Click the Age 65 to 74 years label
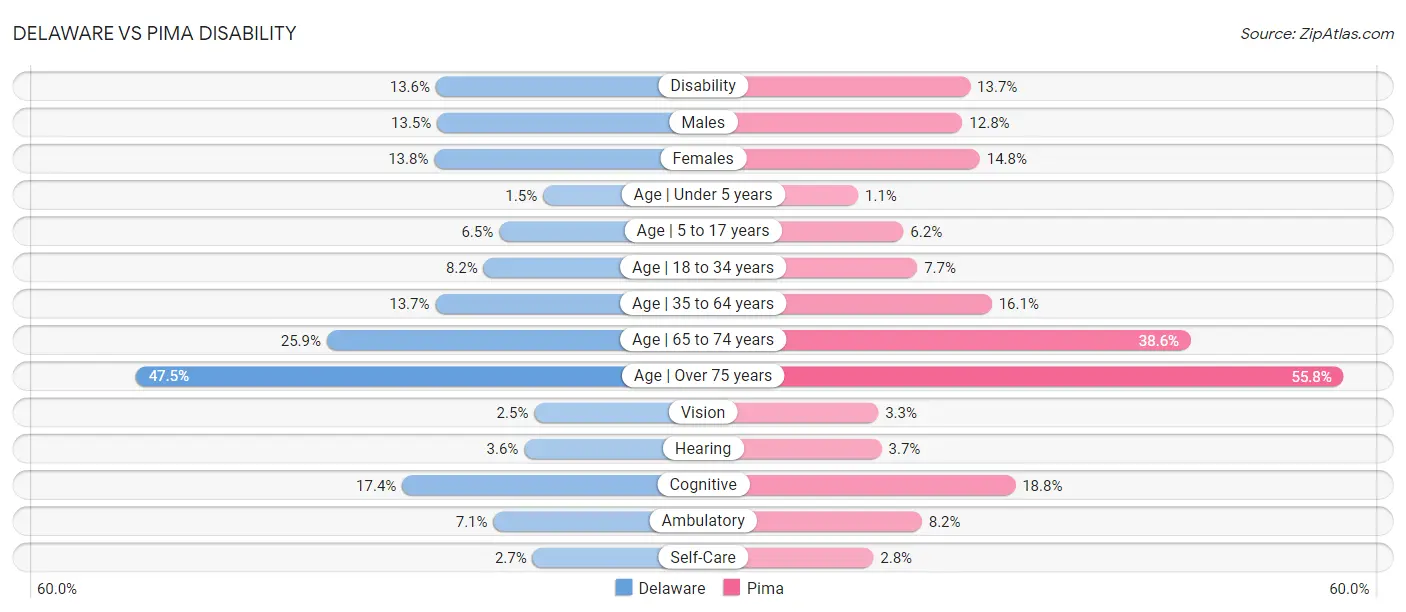The width and height of the screenshot is (1406, 612). coord(703,340)
